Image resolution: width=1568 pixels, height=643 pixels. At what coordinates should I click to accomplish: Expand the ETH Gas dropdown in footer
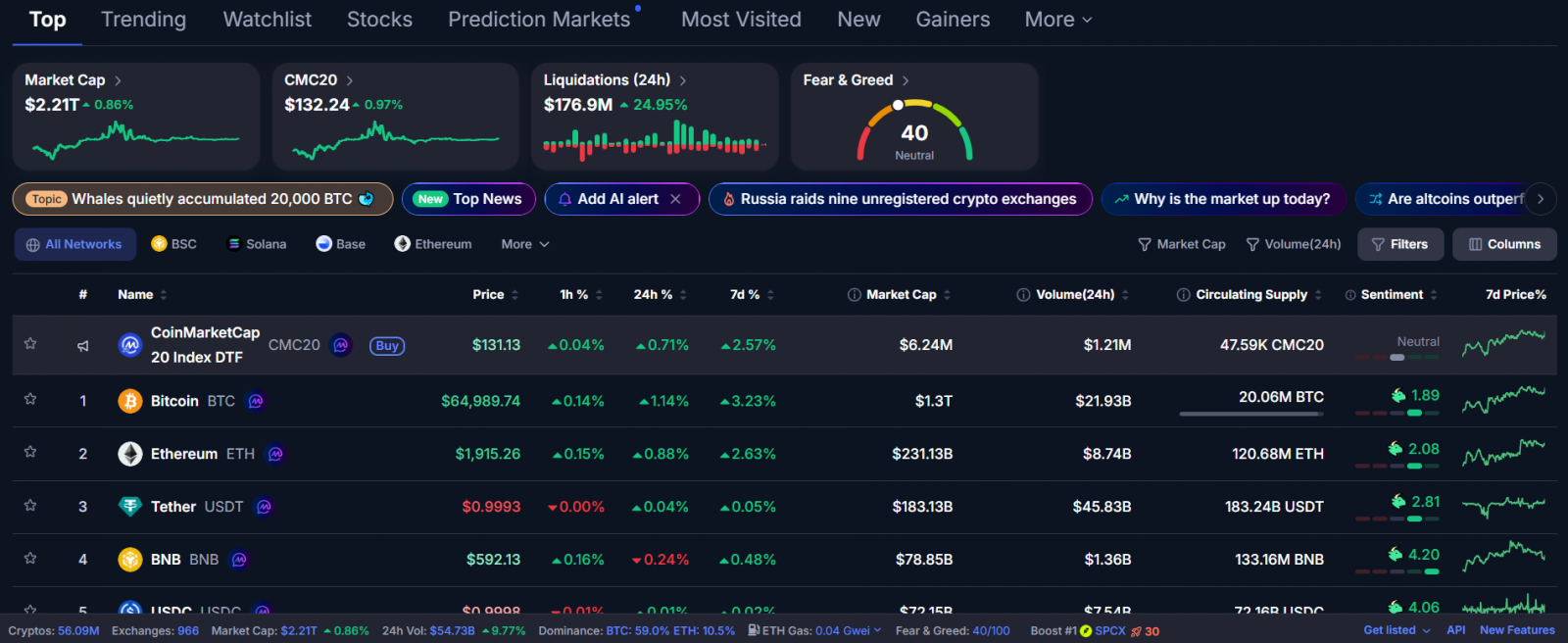pyautogui.click(x=877, y=631)
